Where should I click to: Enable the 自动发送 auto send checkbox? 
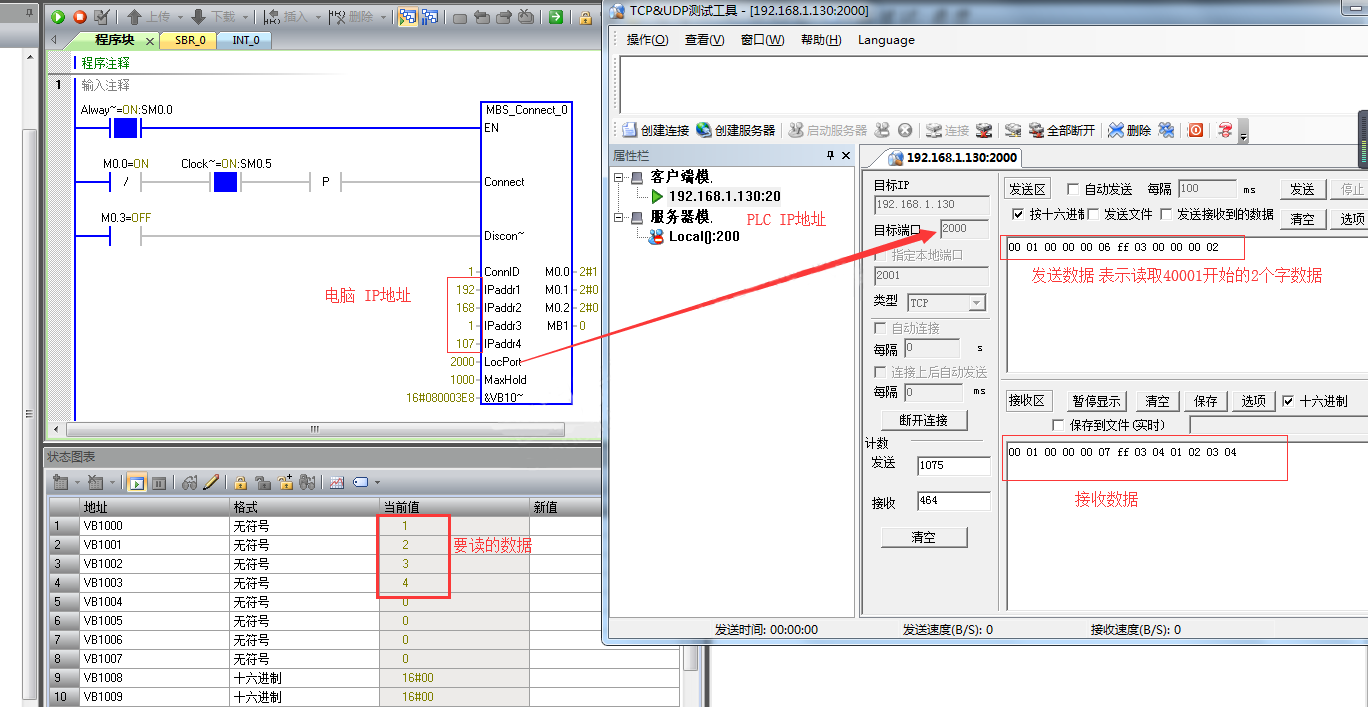[x=1073, y=189]
